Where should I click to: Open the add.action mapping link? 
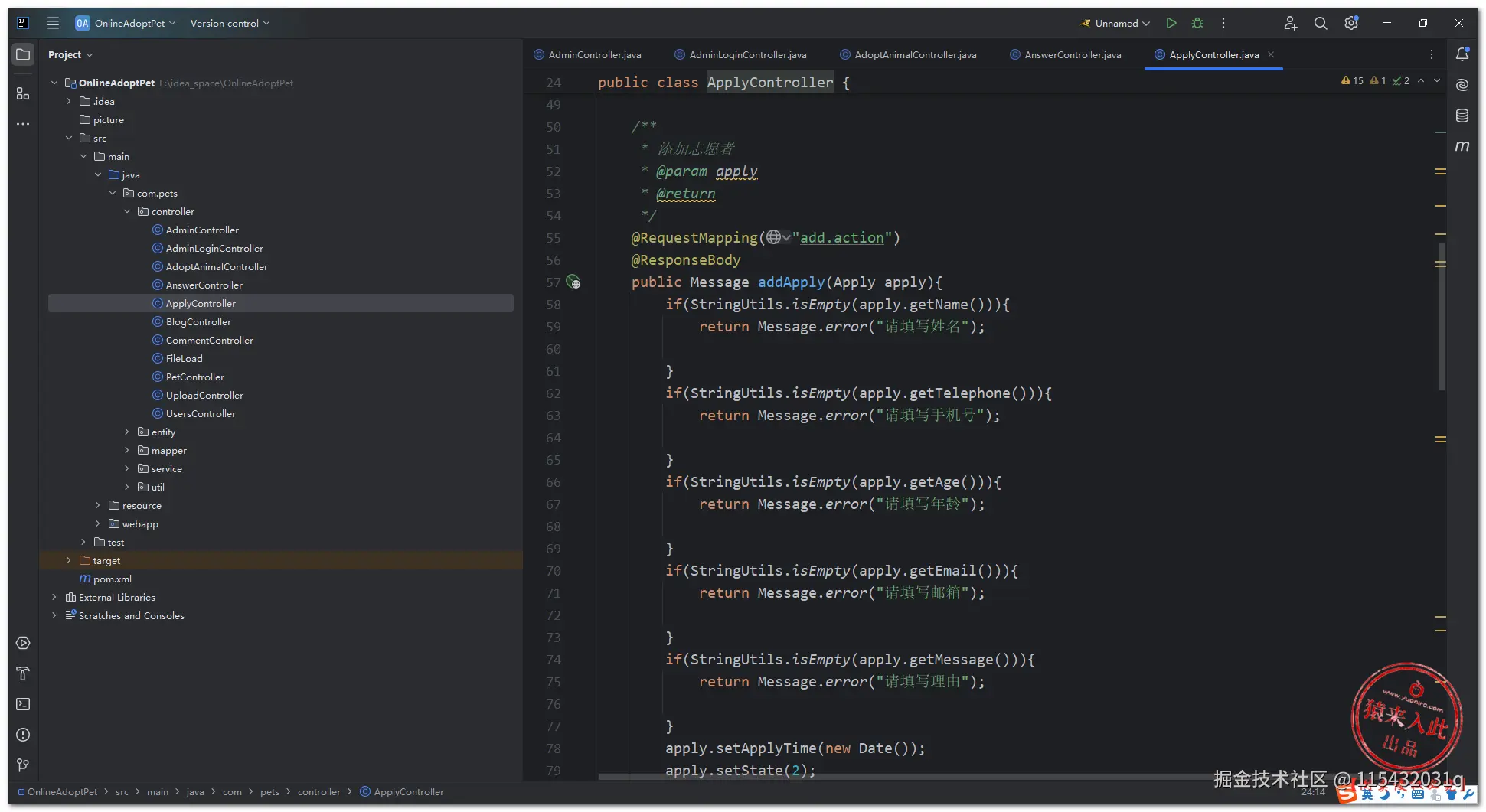(x=842, y=238)
